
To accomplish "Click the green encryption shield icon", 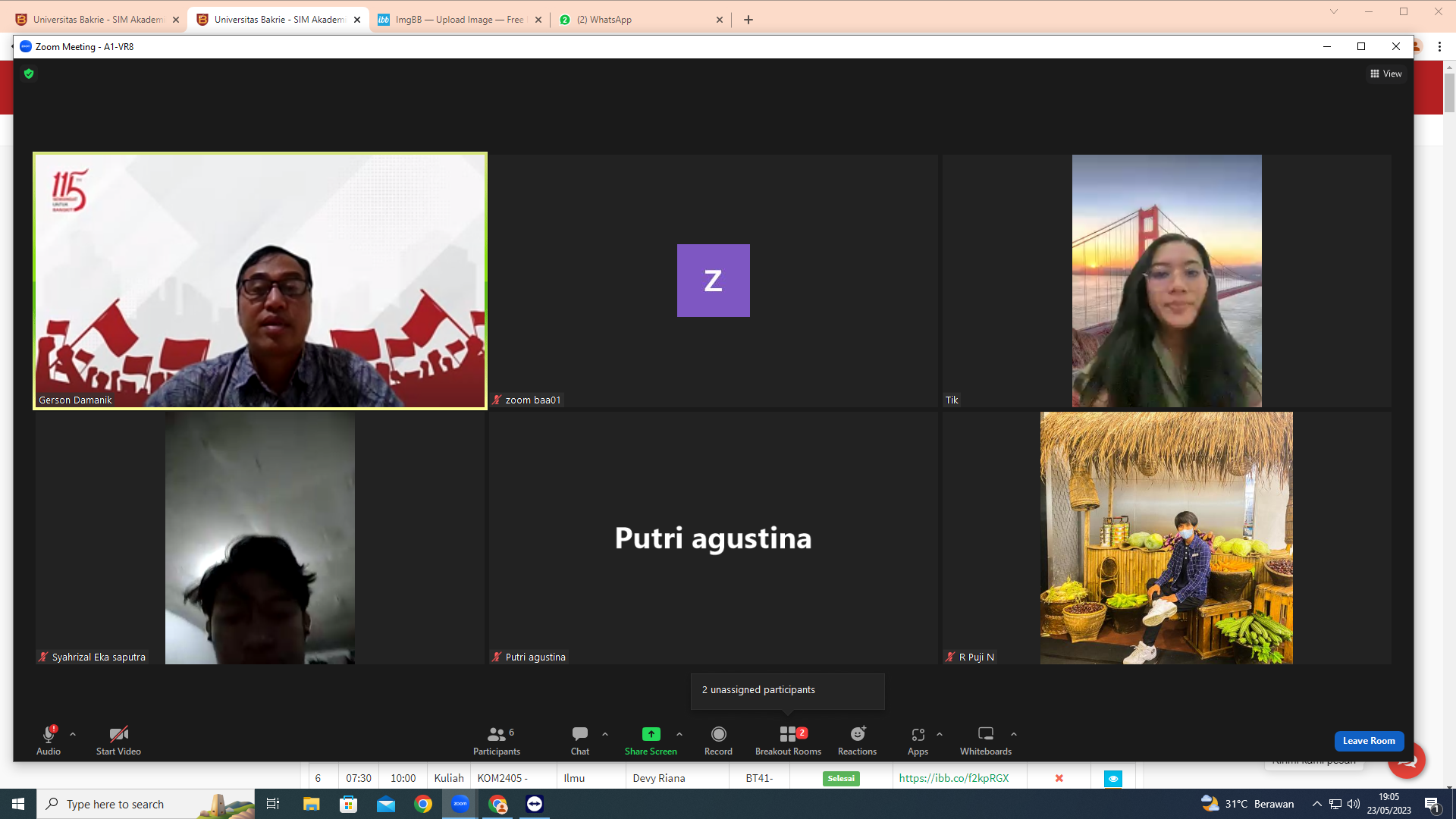I will tap(29, 74).
